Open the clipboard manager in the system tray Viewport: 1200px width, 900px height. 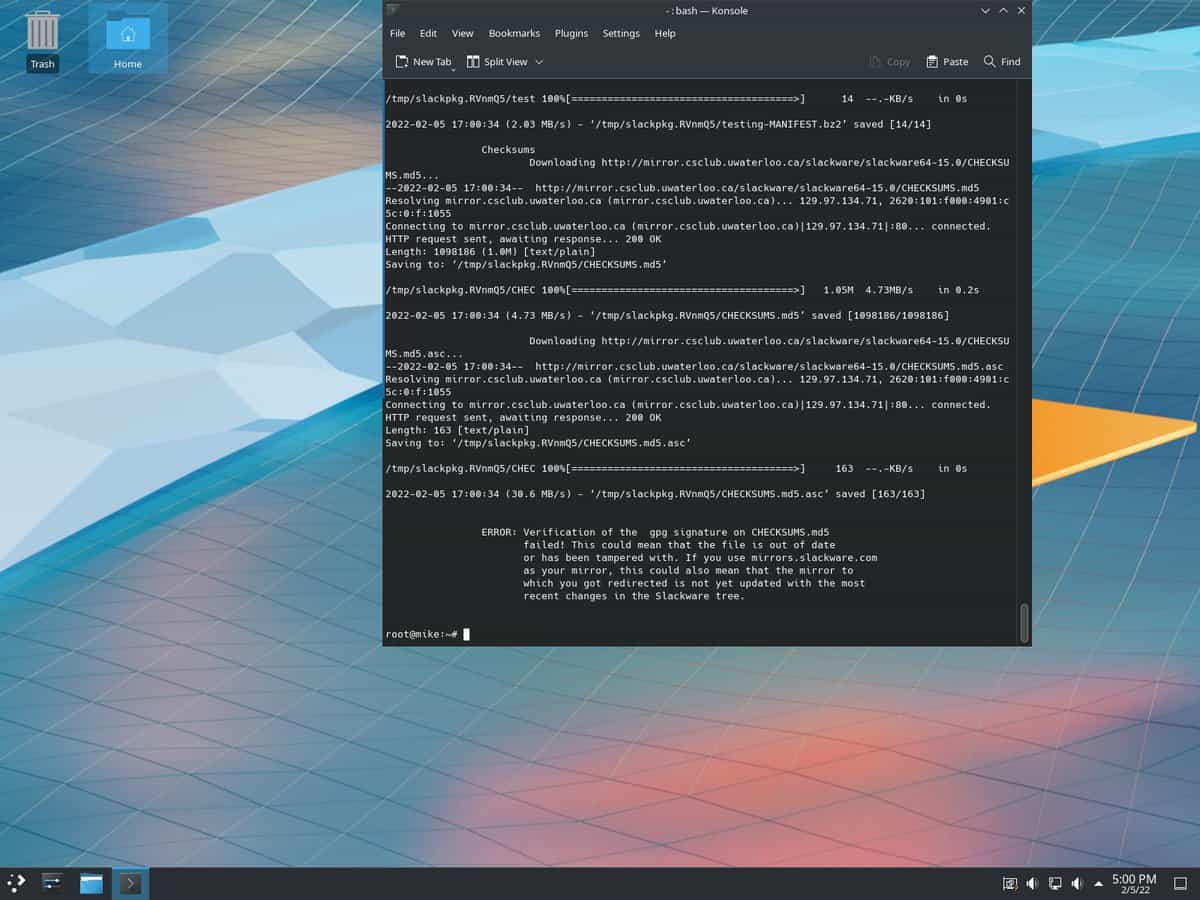coord(1010,883)
